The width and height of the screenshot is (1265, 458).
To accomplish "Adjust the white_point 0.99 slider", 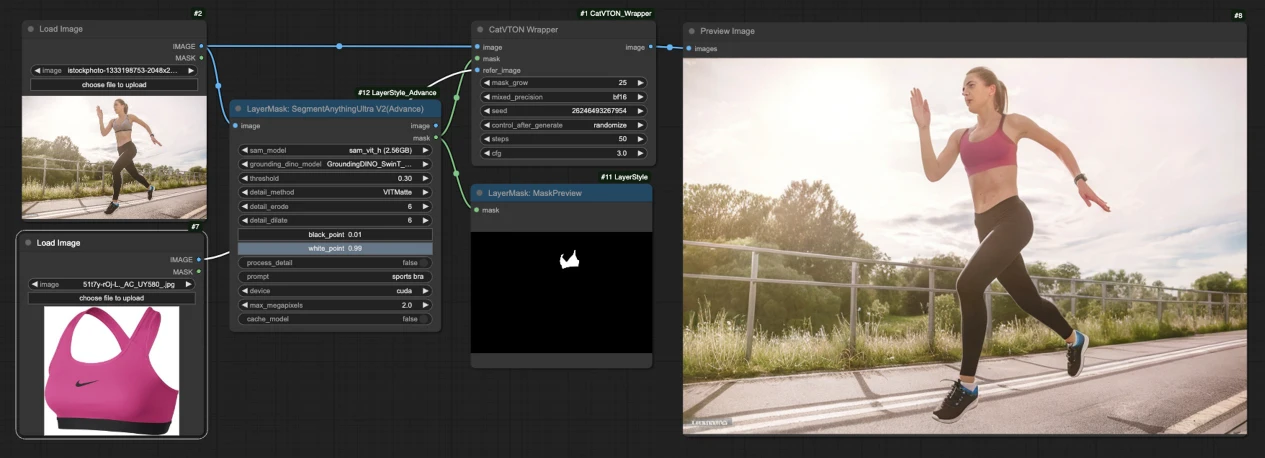I will (335, 248).
